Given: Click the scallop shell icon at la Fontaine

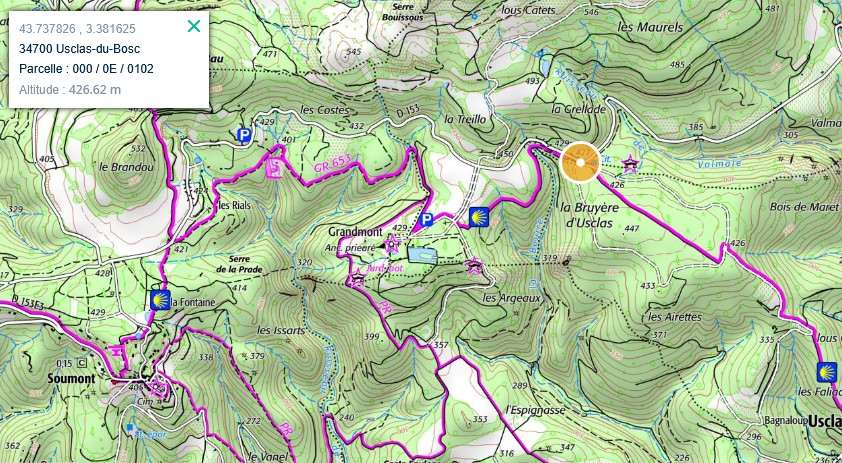Looking at the screenshot, I should (159, 300).
